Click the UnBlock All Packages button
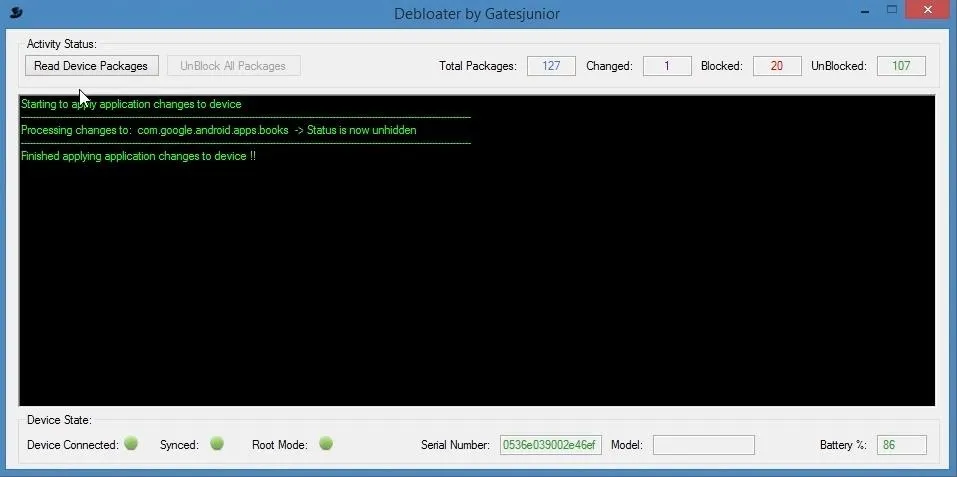 click(x=233, y=66)
